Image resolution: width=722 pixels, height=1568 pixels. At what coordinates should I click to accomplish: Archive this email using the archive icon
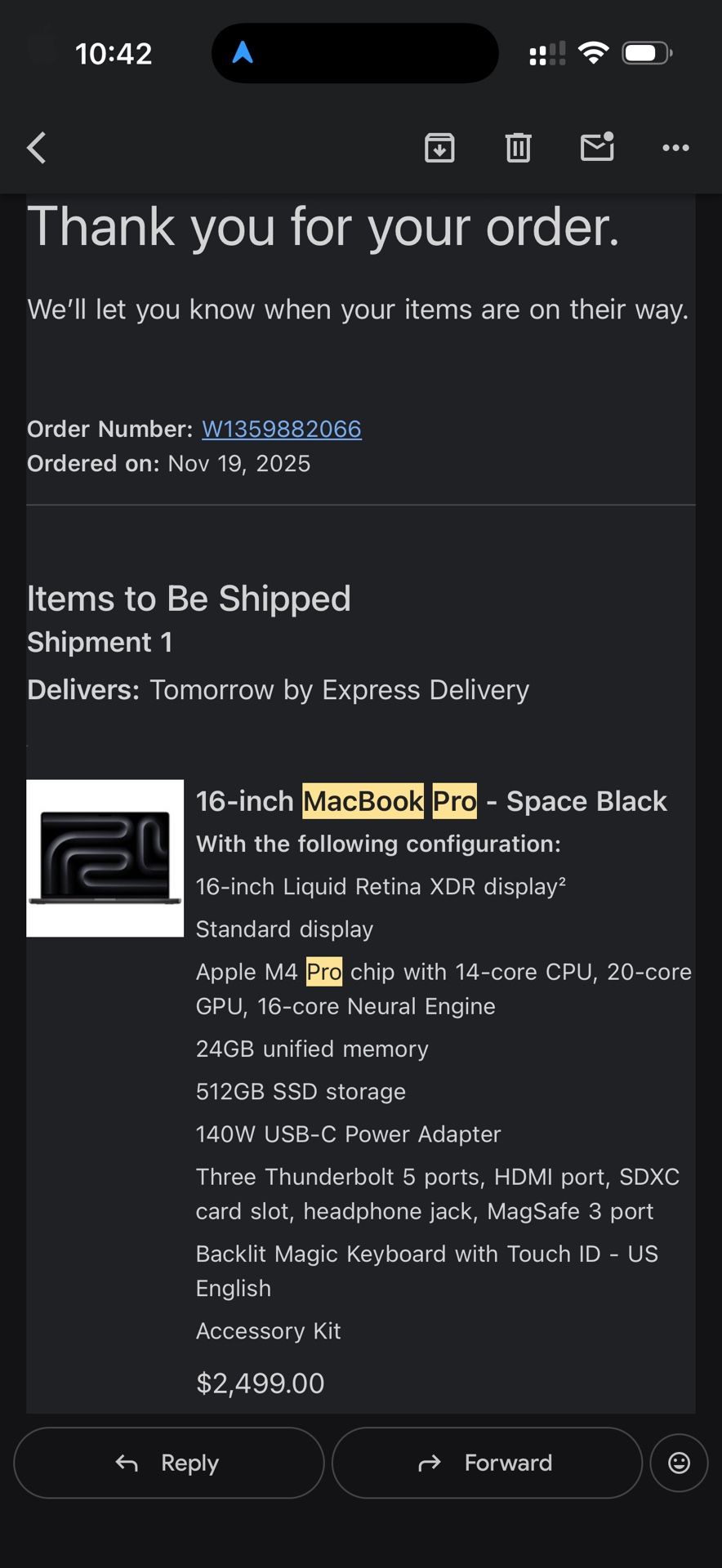click(x=439, y=148)
